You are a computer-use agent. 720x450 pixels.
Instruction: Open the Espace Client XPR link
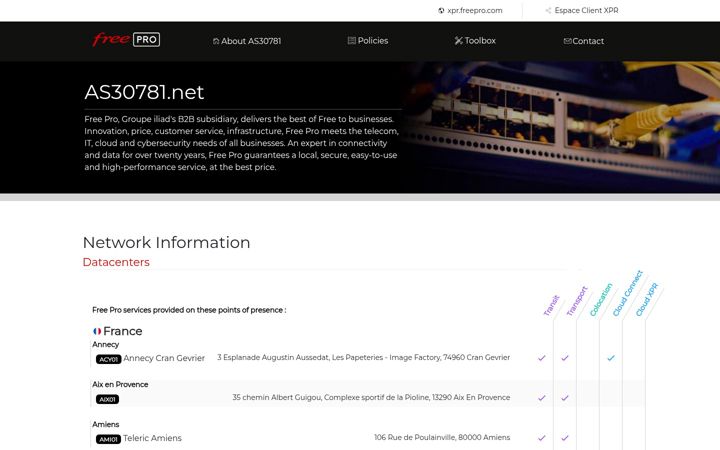coord(586,10)
